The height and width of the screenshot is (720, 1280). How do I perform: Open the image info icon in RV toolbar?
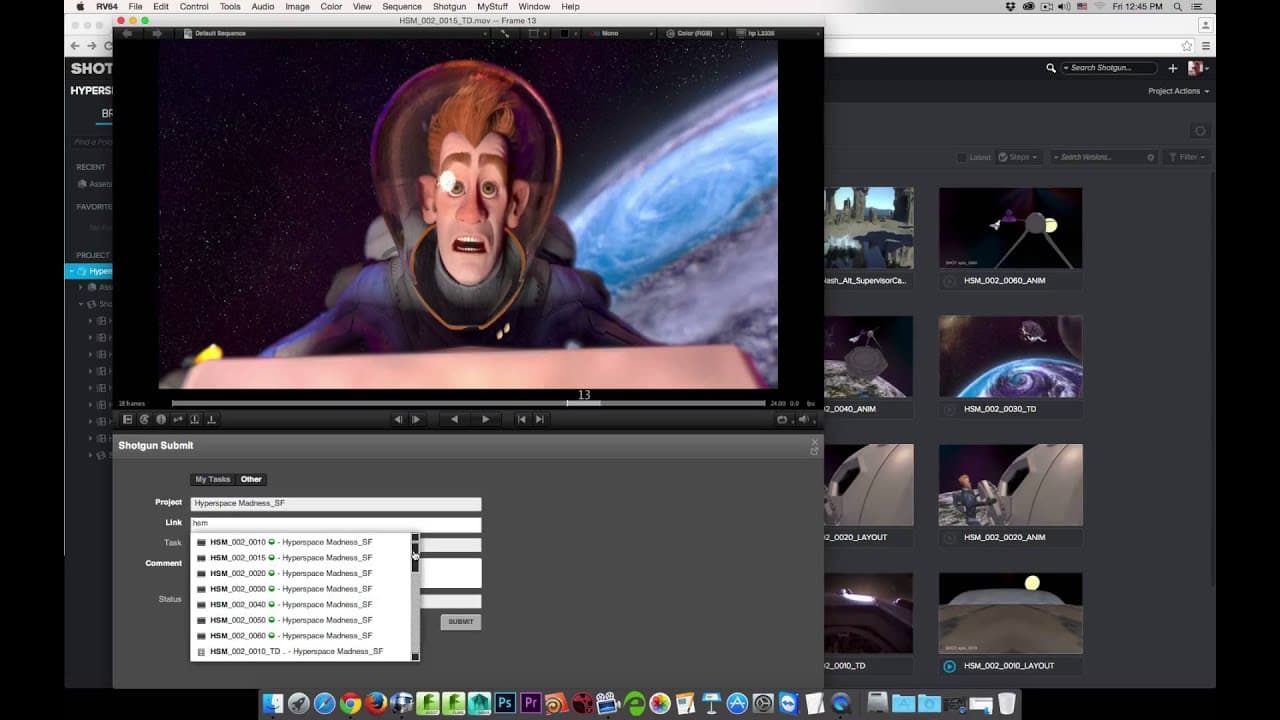click(x=161, y=420)
